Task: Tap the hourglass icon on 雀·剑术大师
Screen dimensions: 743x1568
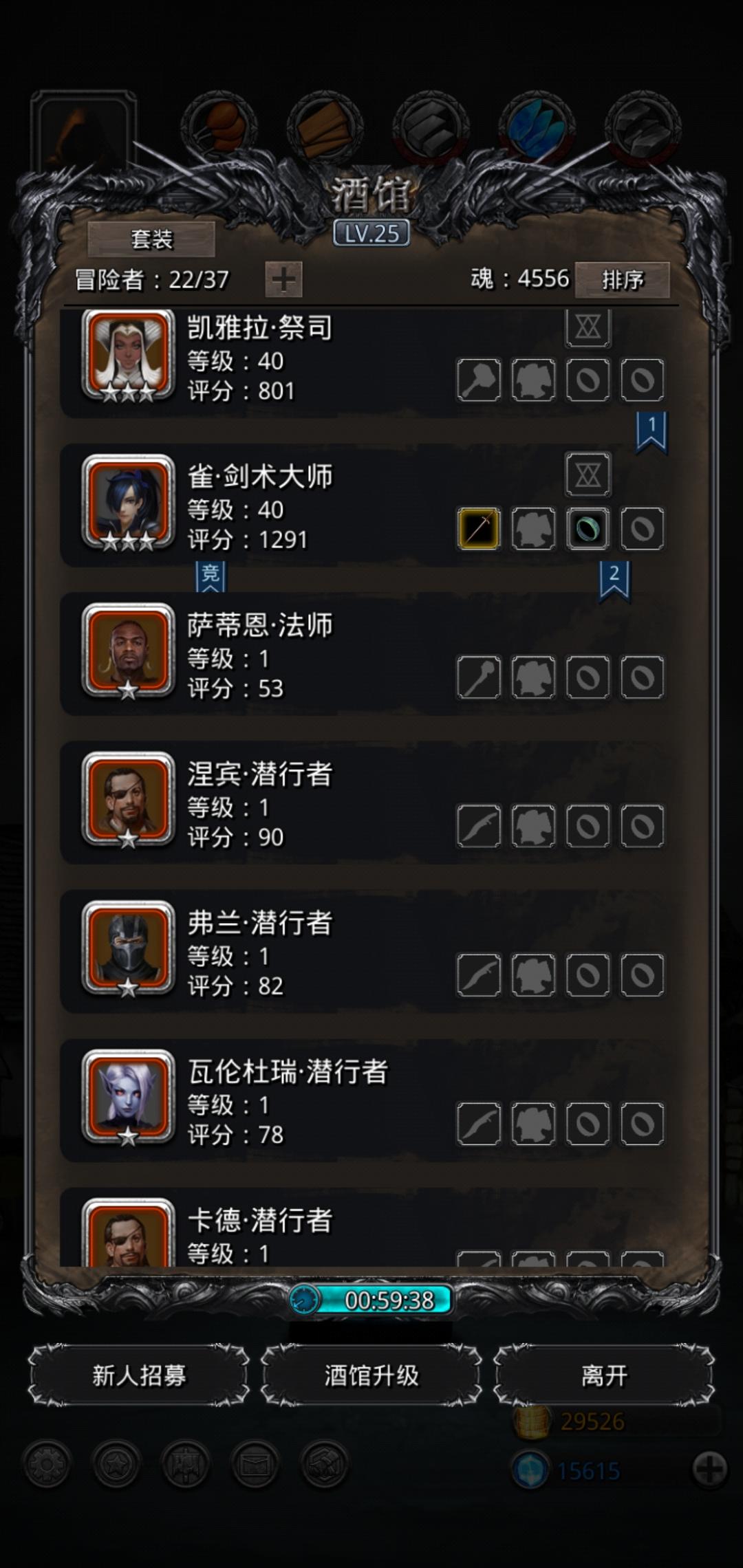Action: [x=588, y=475]
